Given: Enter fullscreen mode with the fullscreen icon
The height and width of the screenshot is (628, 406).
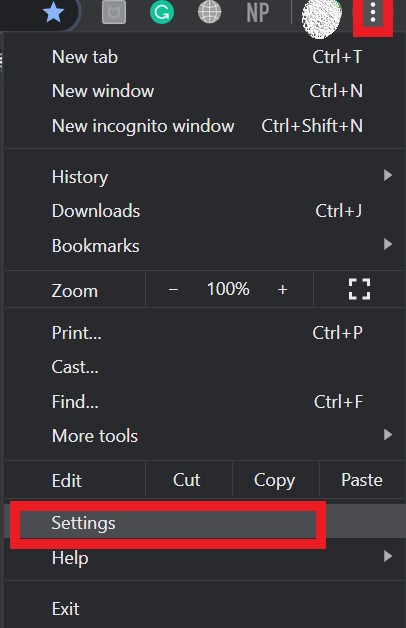Looking at the screenshot, I should pyautogui.click(x=359, y=289).
